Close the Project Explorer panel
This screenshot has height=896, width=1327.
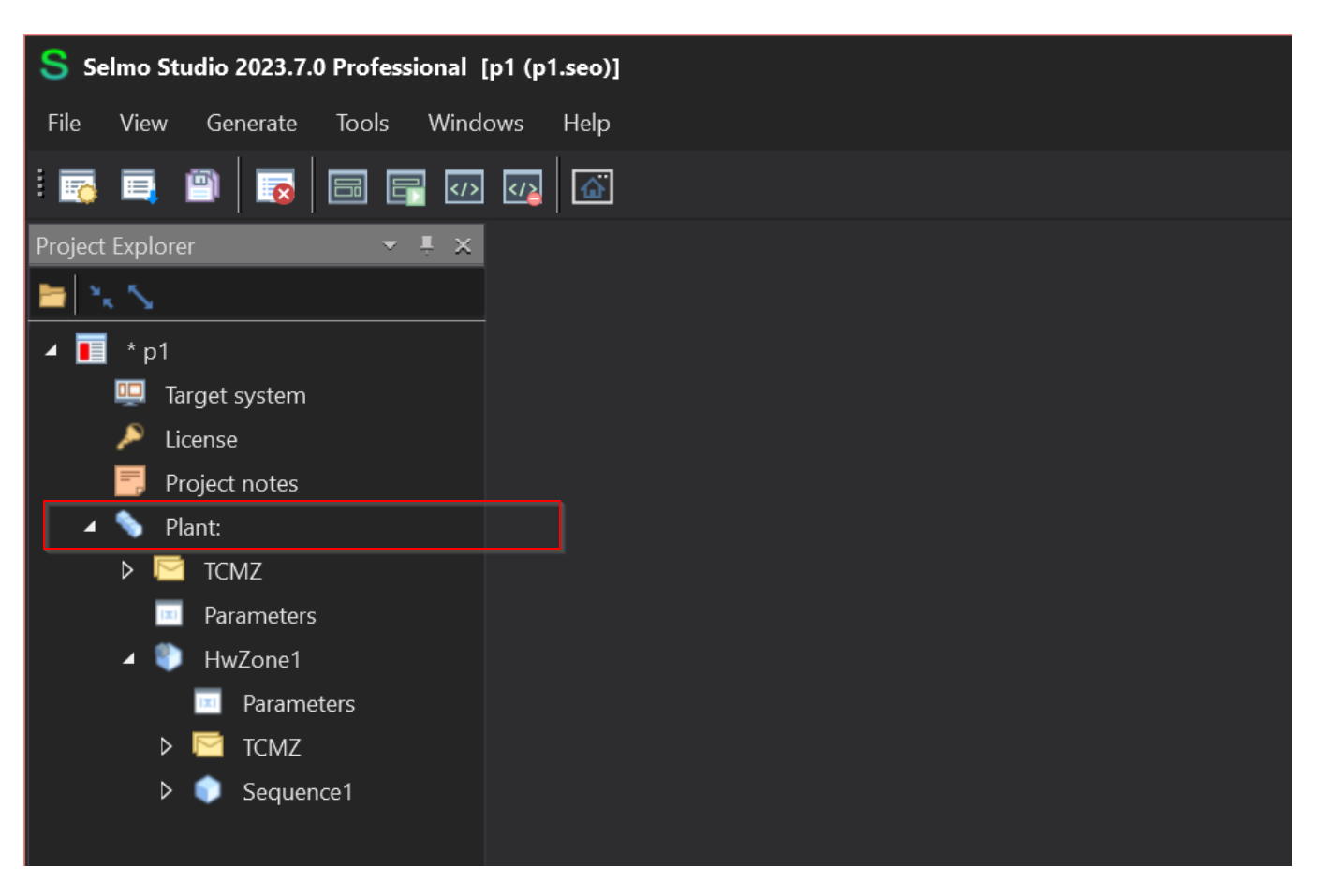pyautogui.click(x=463, y=245)
